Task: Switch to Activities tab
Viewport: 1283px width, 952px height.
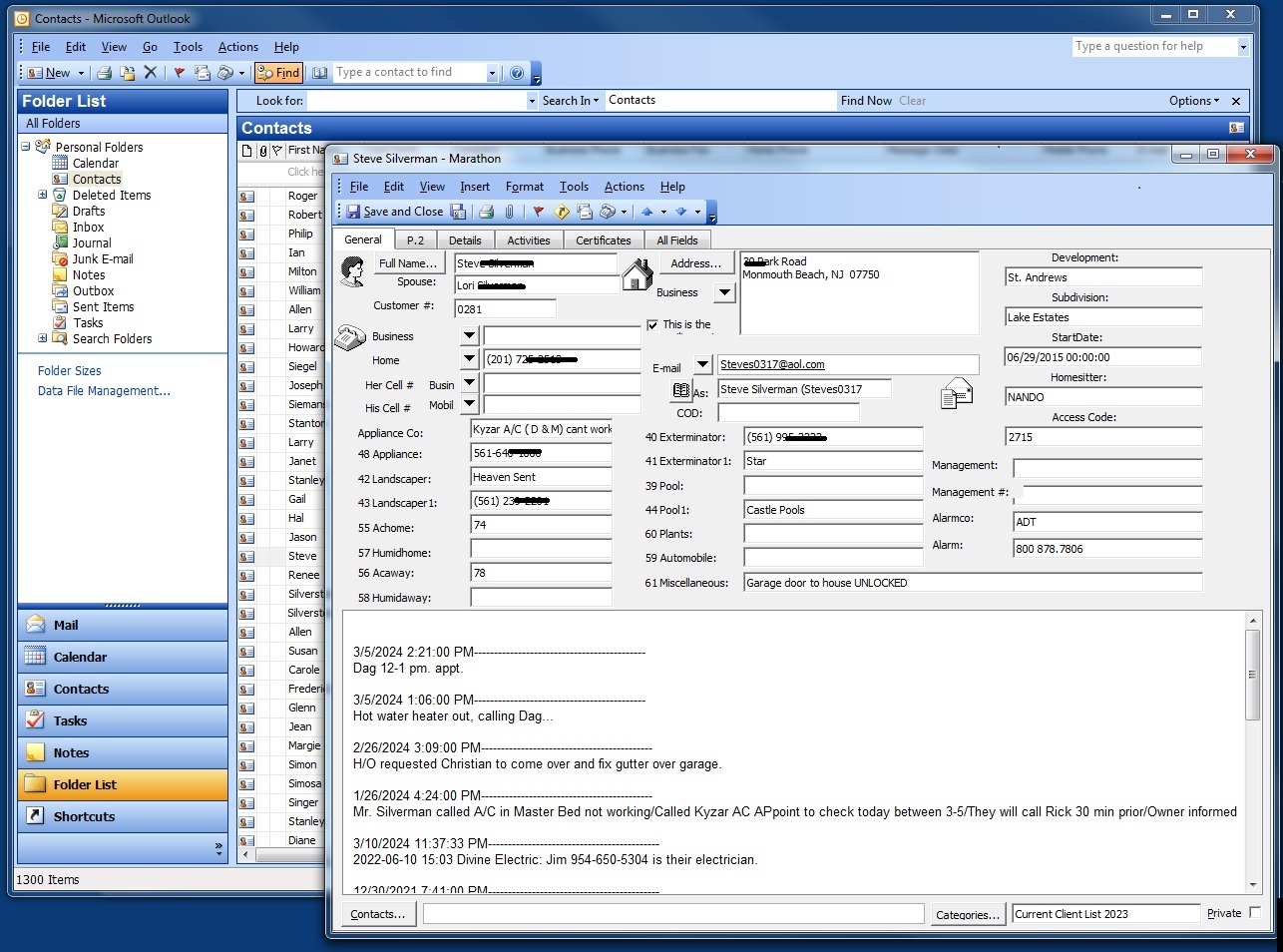Action: [x=529, y=240]
